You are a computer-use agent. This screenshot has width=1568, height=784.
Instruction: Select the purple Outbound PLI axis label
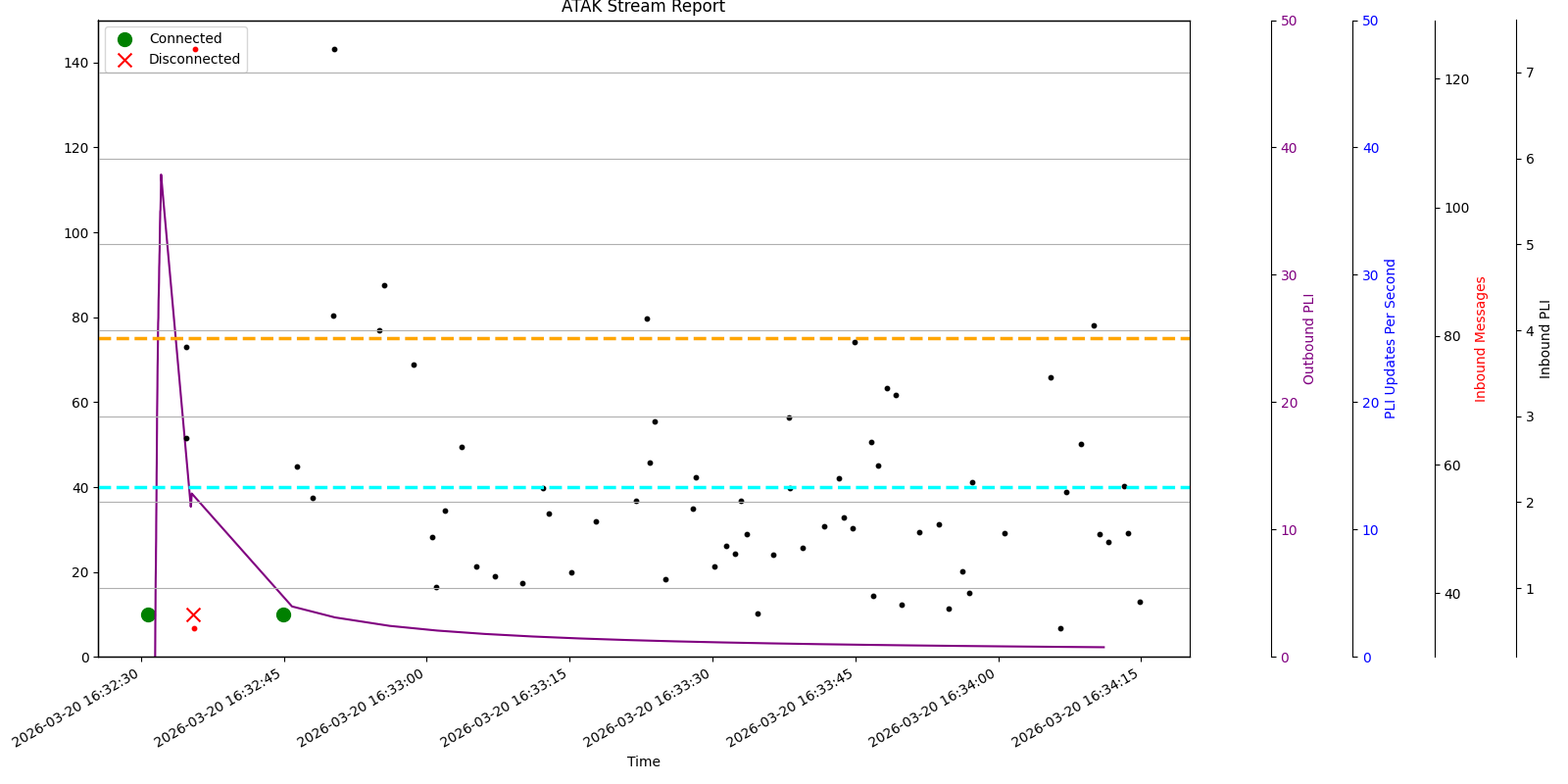click(x=1308, y=339)
